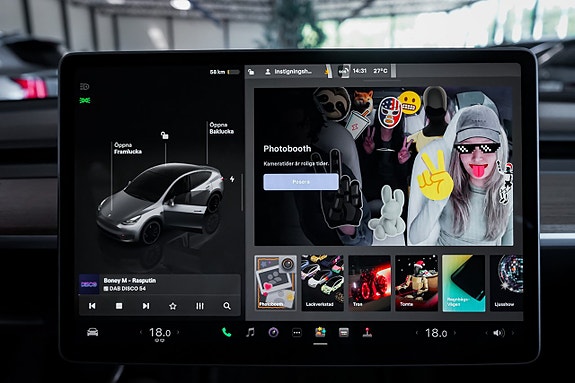
Task: Tap the green parking lights indicator
Action: click(85, 100)
